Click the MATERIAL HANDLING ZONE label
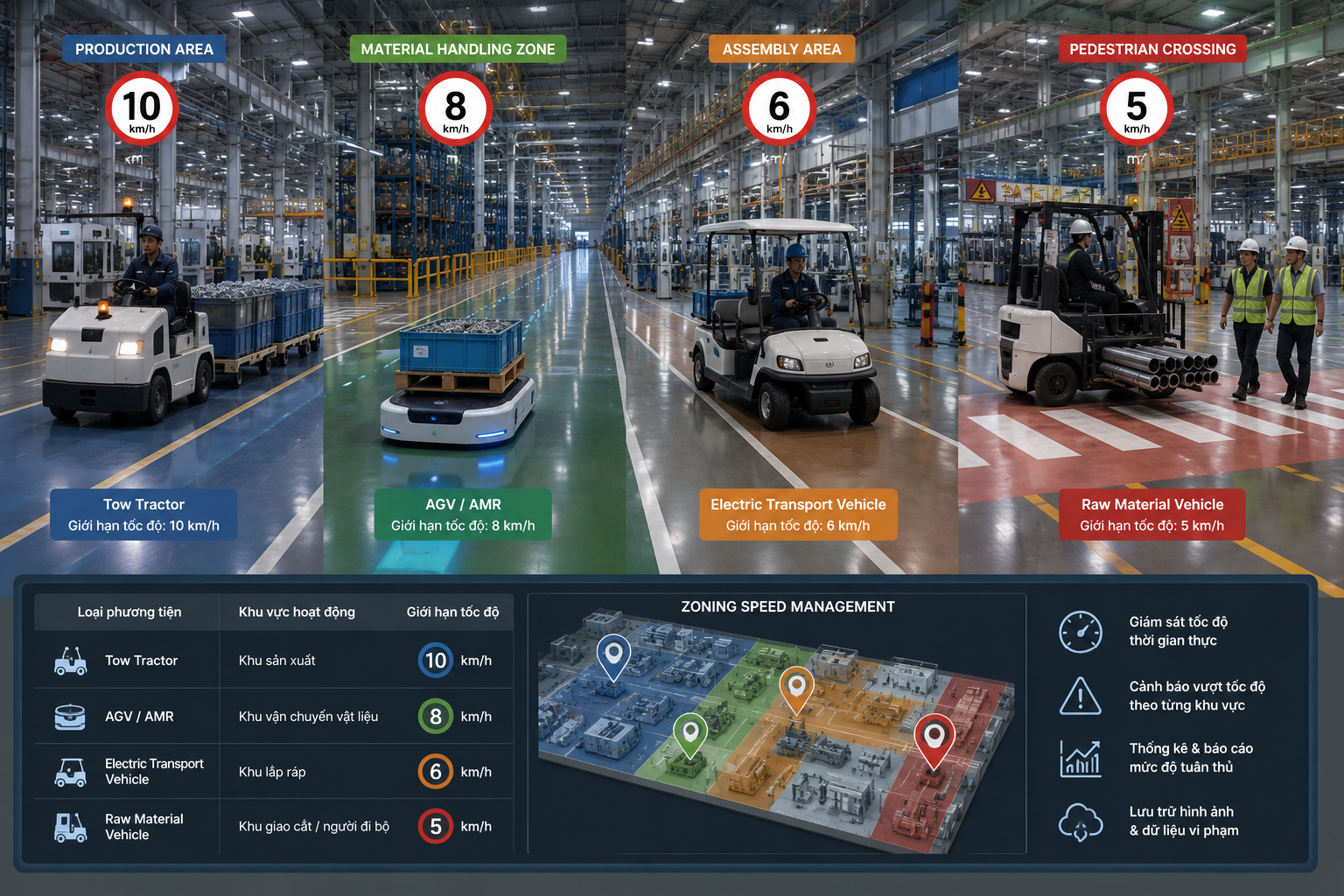 point(458,49)
